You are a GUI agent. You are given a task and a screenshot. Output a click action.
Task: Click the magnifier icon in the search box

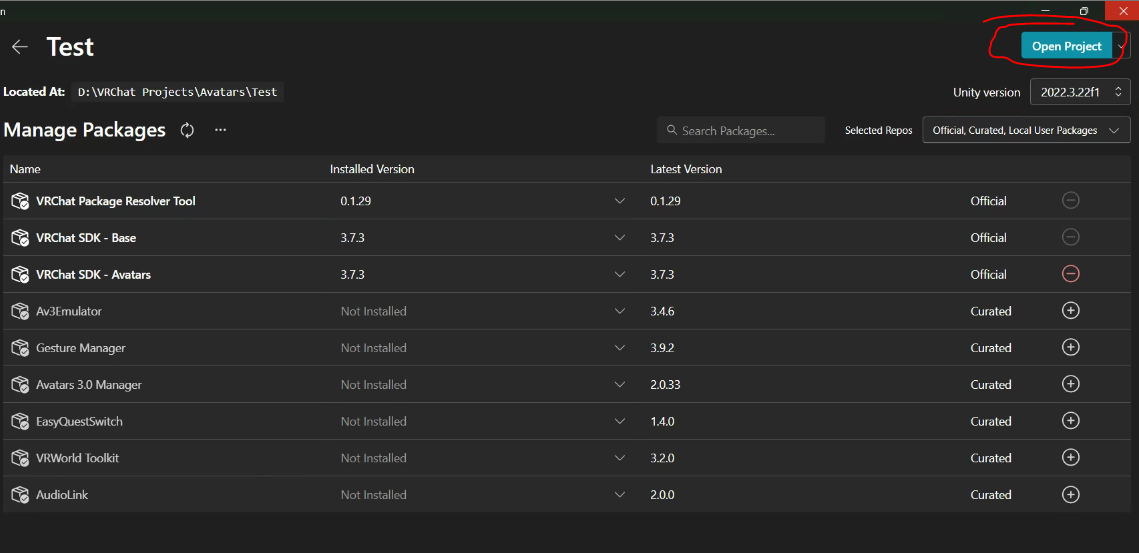point(672,131)
